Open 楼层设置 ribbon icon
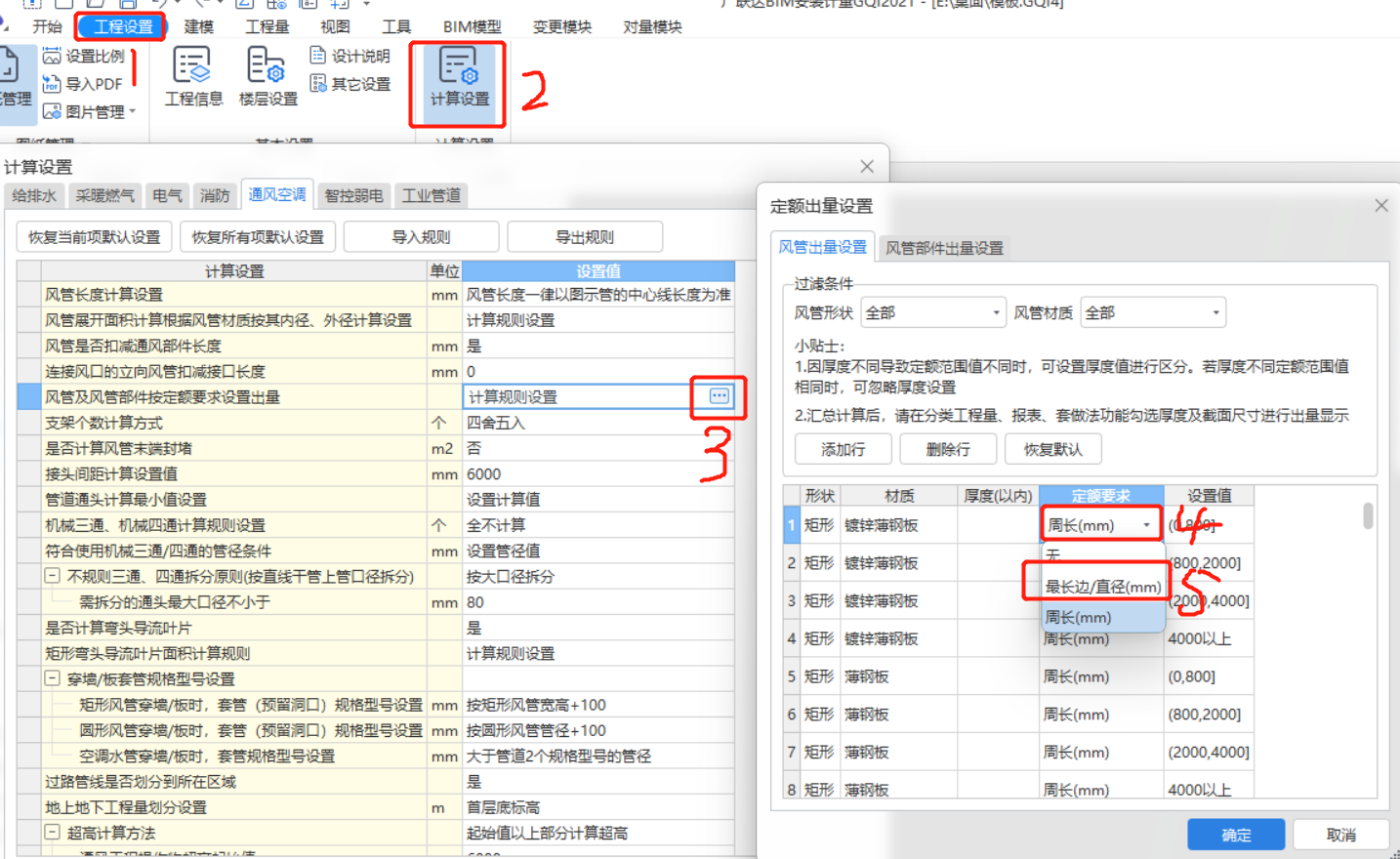 point(268,78)
